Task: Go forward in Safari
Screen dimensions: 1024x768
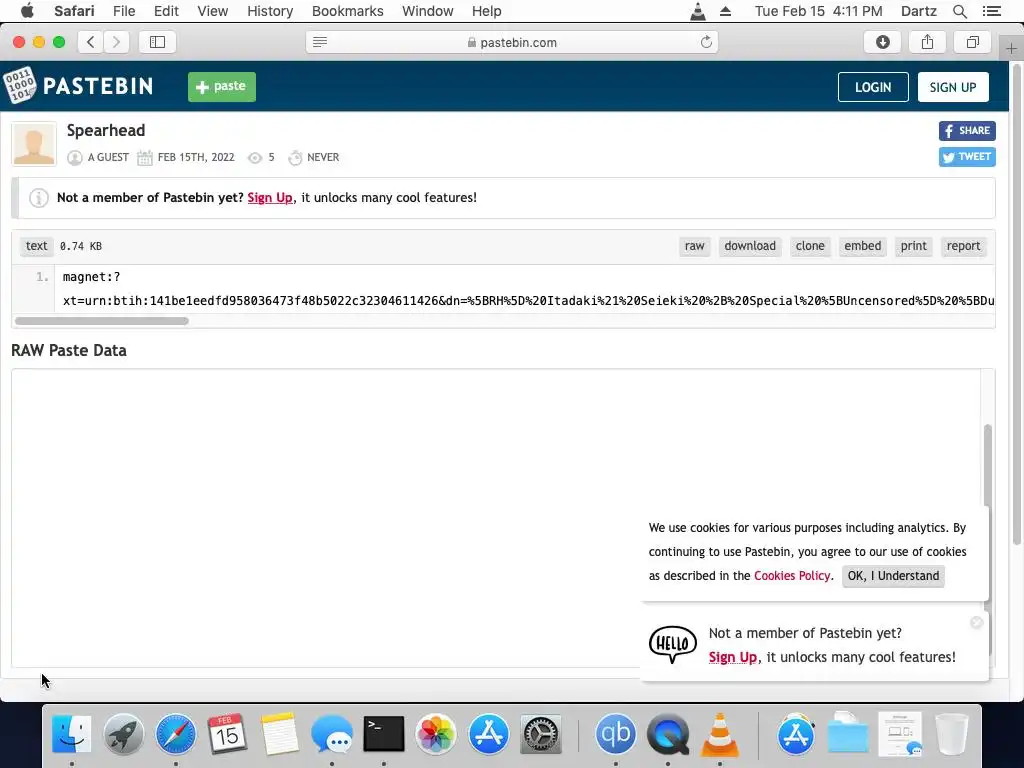Action: pyautogui.click(x=116, y=42)
